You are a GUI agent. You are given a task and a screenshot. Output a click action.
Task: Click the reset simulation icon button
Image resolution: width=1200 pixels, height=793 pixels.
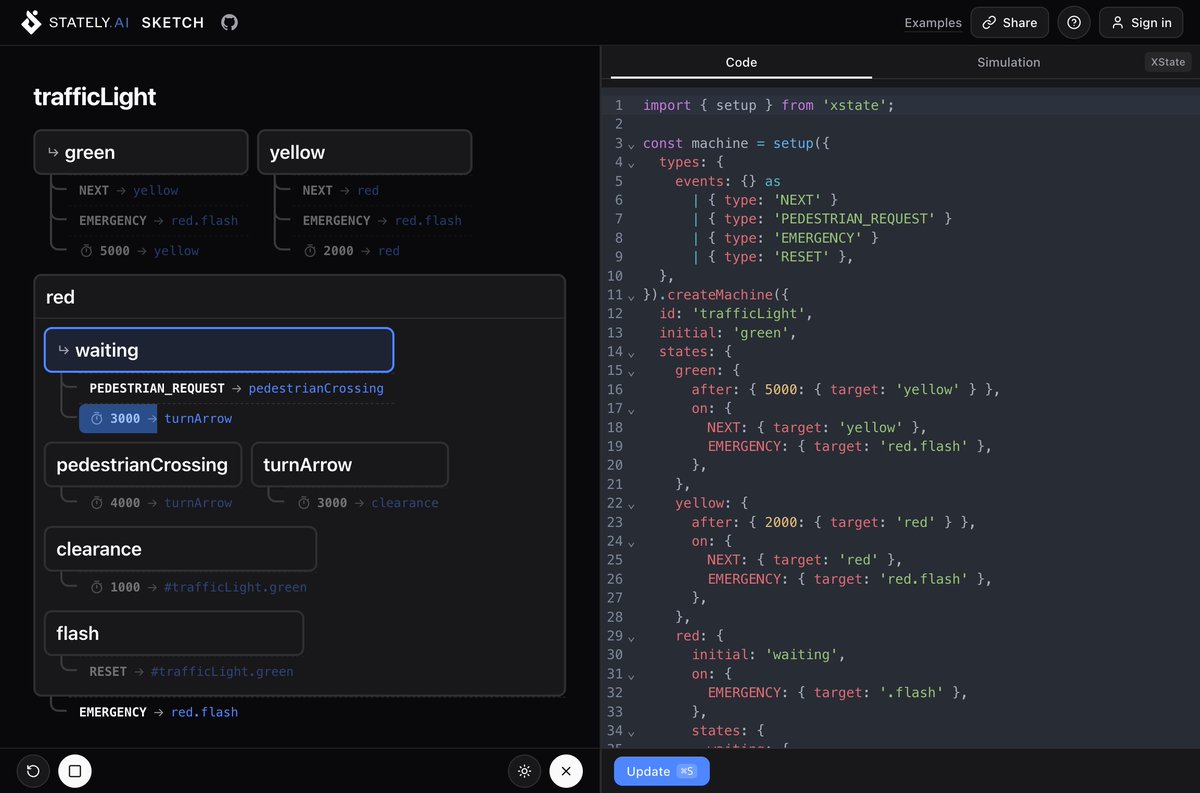point(33,771)
